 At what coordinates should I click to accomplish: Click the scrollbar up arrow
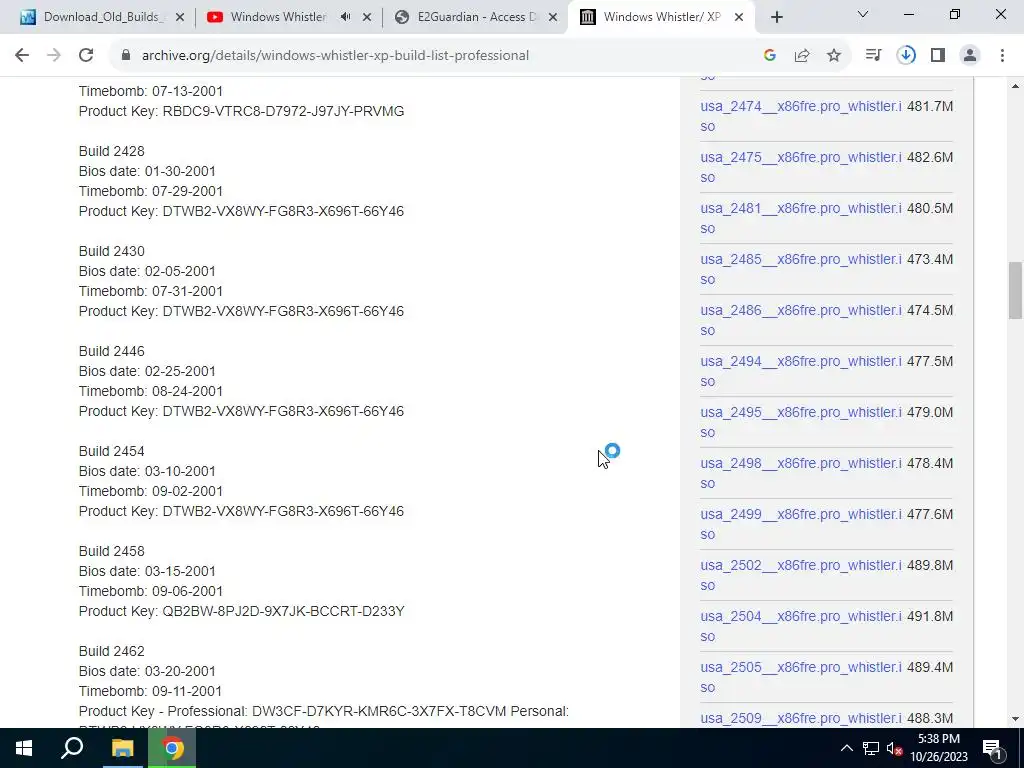coord(1015,86)
